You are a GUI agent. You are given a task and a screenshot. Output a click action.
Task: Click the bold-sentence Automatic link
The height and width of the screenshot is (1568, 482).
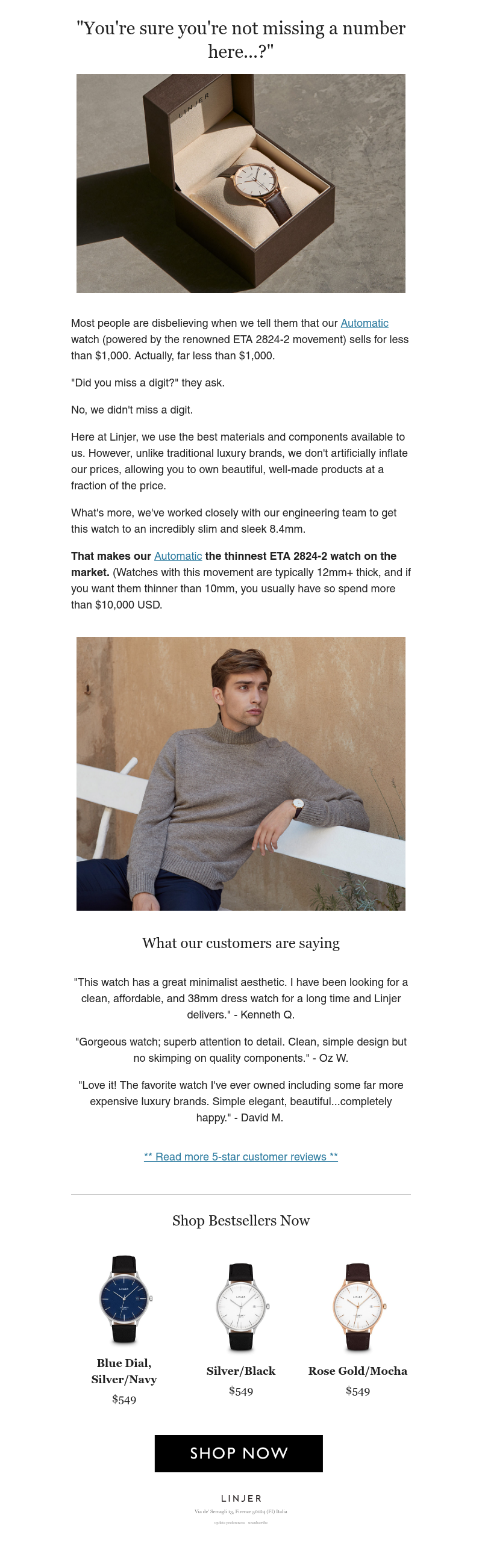tap(178, 556)
